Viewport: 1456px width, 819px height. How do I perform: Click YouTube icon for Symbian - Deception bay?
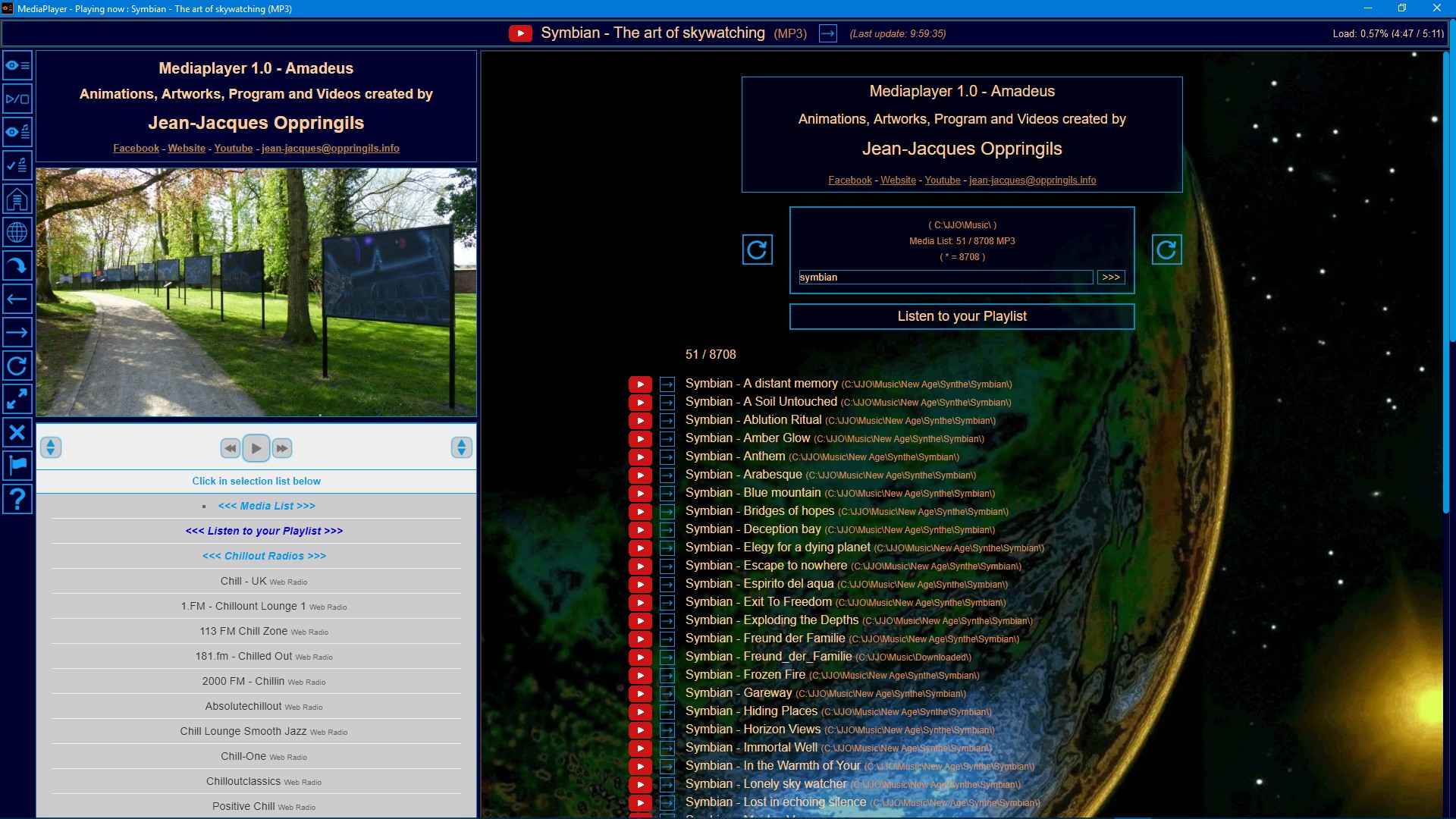[640, 530]
